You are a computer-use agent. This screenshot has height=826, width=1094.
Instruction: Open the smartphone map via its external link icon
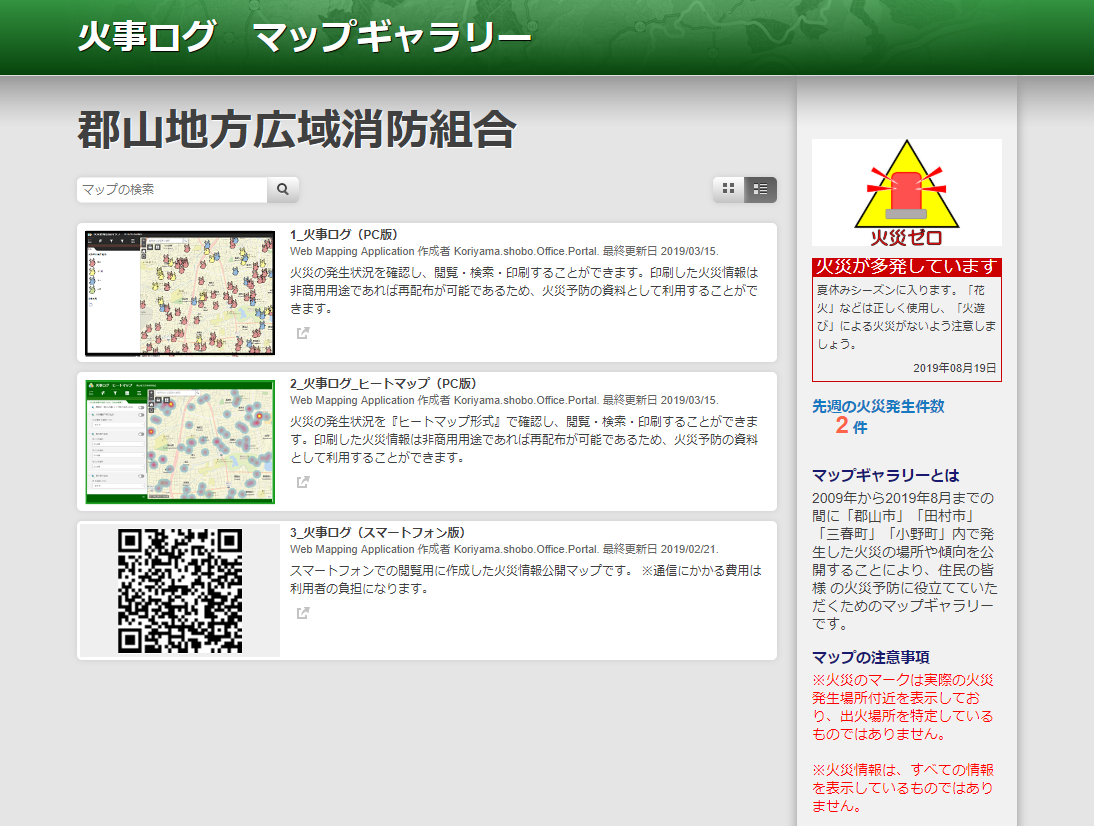click(x=303, y=614)
